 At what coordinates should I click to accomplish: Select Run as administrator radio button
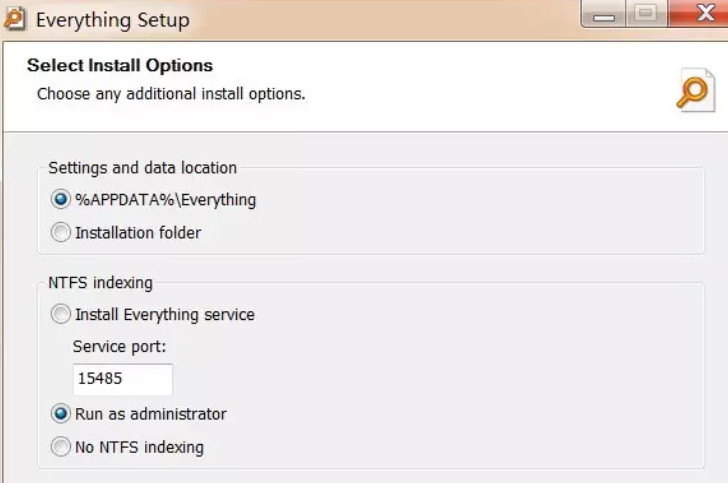(60, 414)
